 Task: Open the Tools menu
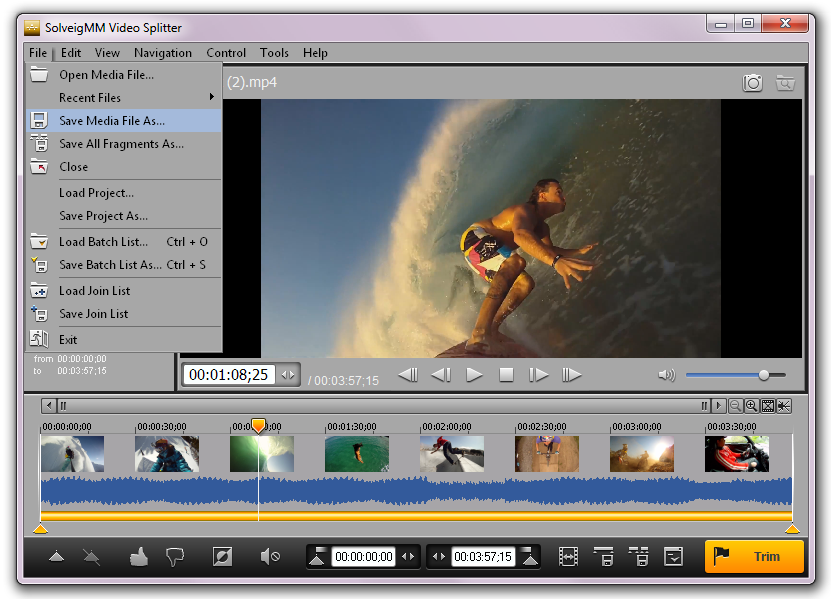pyautogui.click(x=274, y=53)
